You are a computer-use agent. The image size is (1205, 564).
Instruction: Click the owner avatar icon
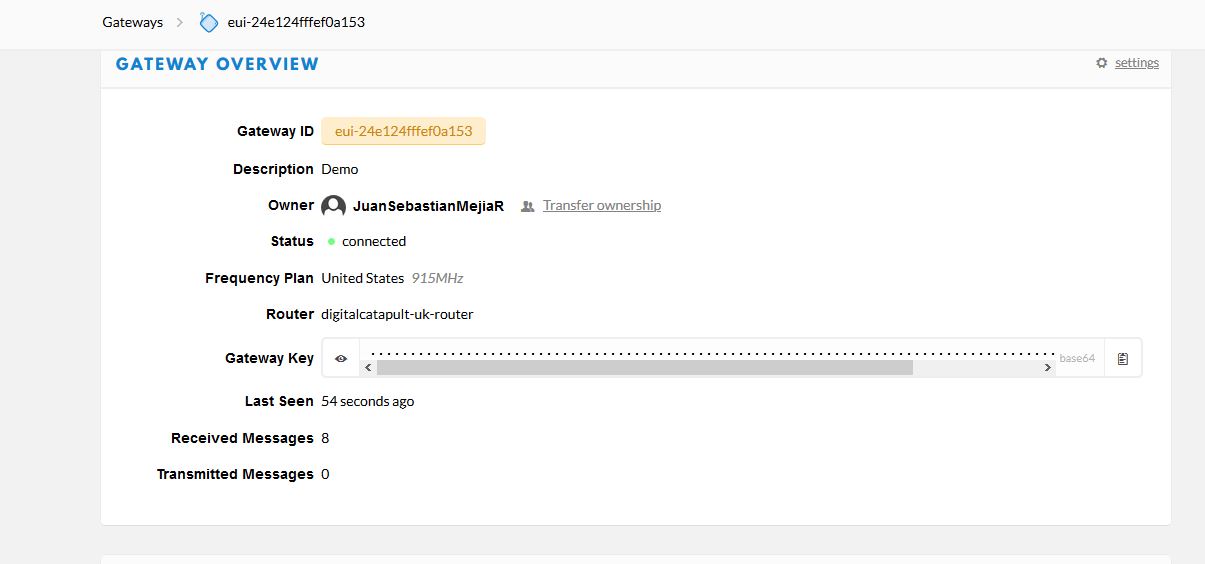(x=333, y=206)
